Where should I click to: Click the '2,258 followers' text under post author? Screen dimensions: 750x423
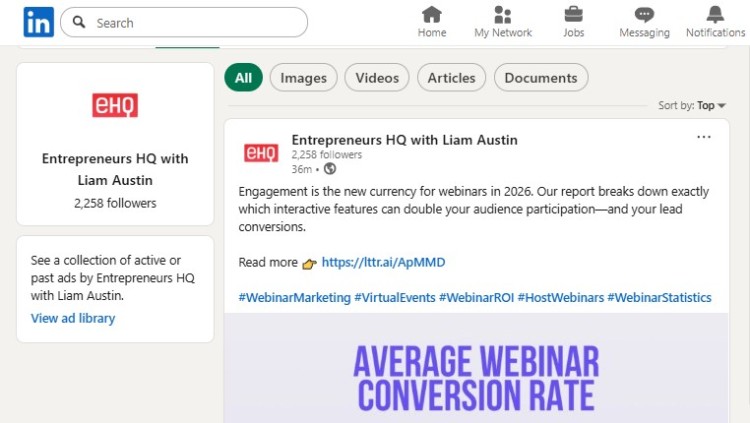[327, 155]
